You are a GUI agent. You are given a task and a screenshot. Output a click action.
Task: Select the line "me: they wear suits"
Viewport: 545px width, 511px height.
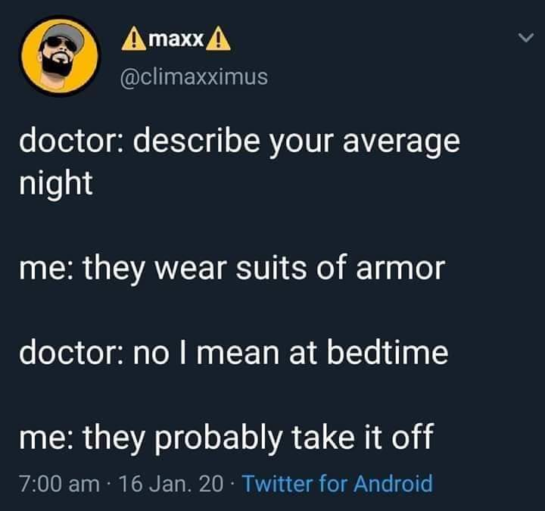click(163, 268)
